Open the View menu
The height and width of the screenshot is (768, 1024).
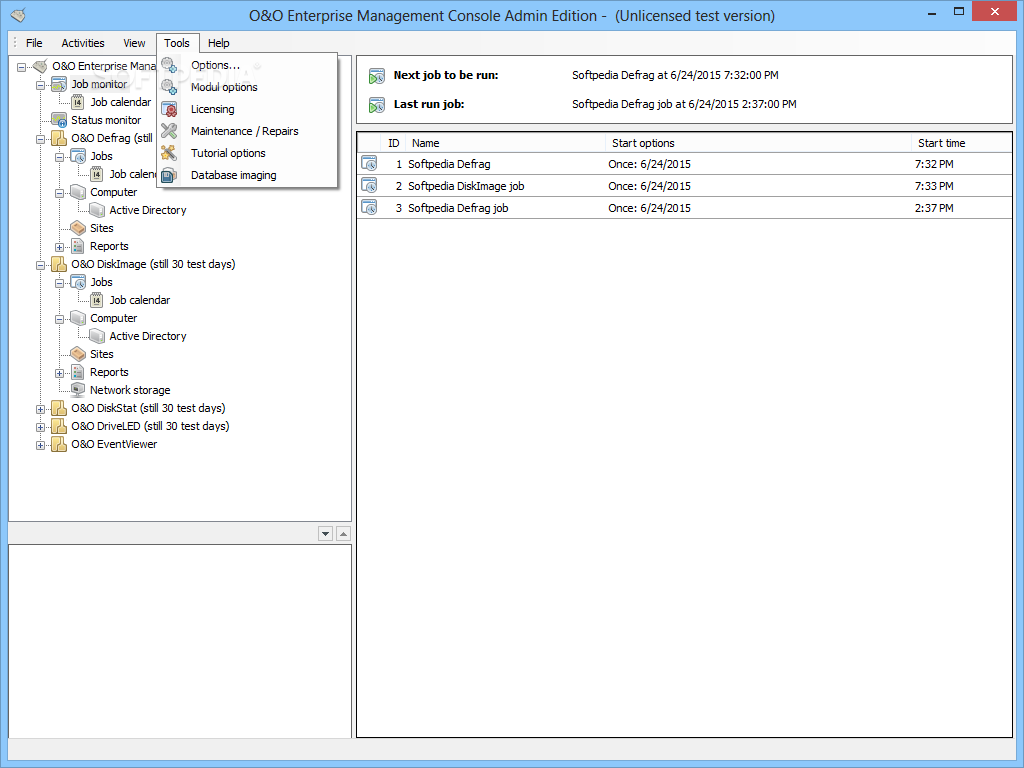click(135, 43)
